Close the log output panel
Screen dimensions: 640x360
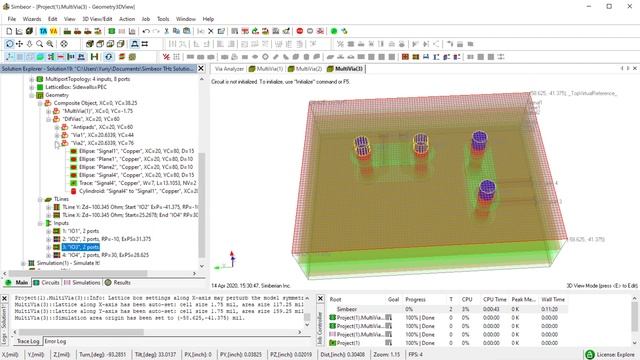(x=4, y=299)
